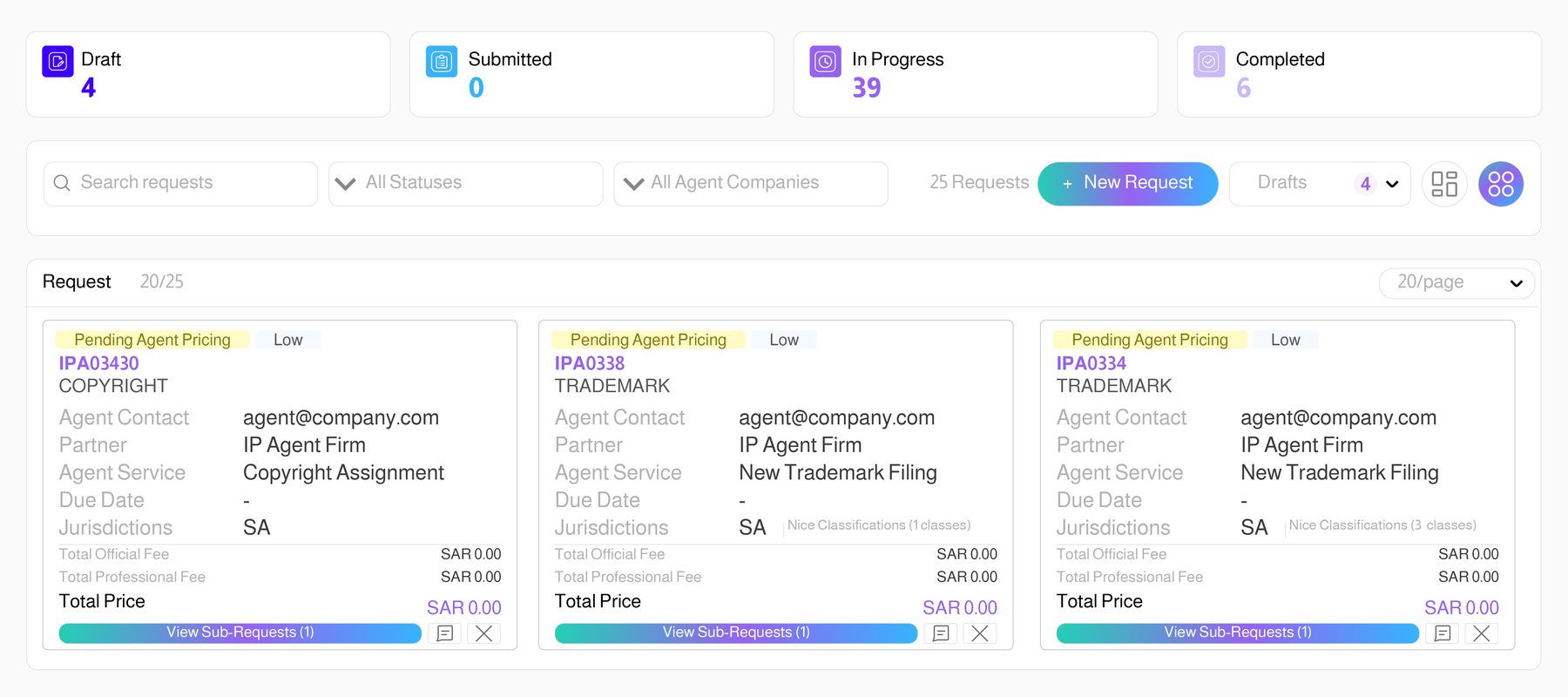Select the Submitted status card
This screenshot has height=697, width=1568.
pyautogui.click(x=591, y=74)
